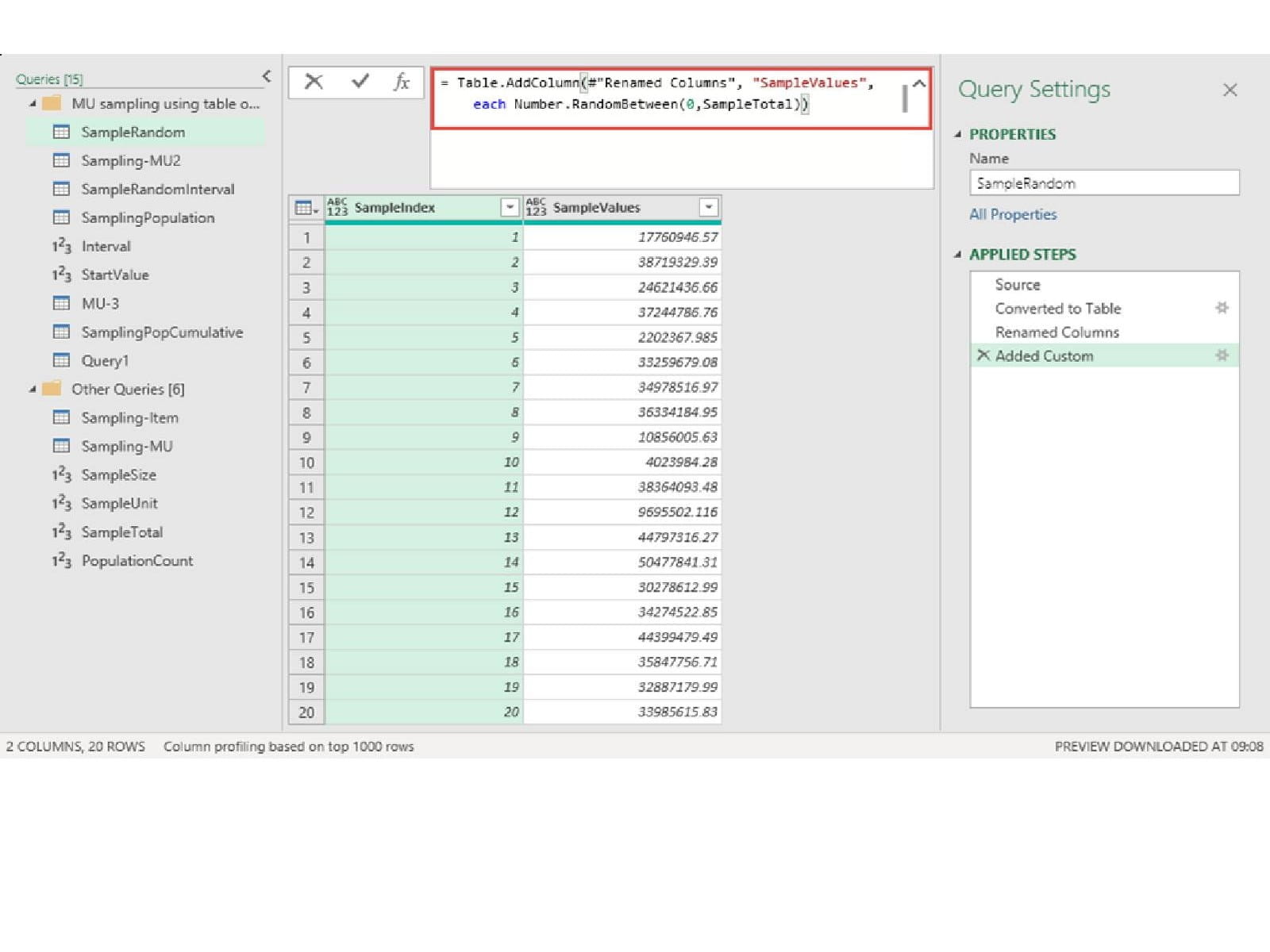This screenshot has width=1270, height=952.
Task: Collapse the MU sampling query folder
Action: coord(33,104)
